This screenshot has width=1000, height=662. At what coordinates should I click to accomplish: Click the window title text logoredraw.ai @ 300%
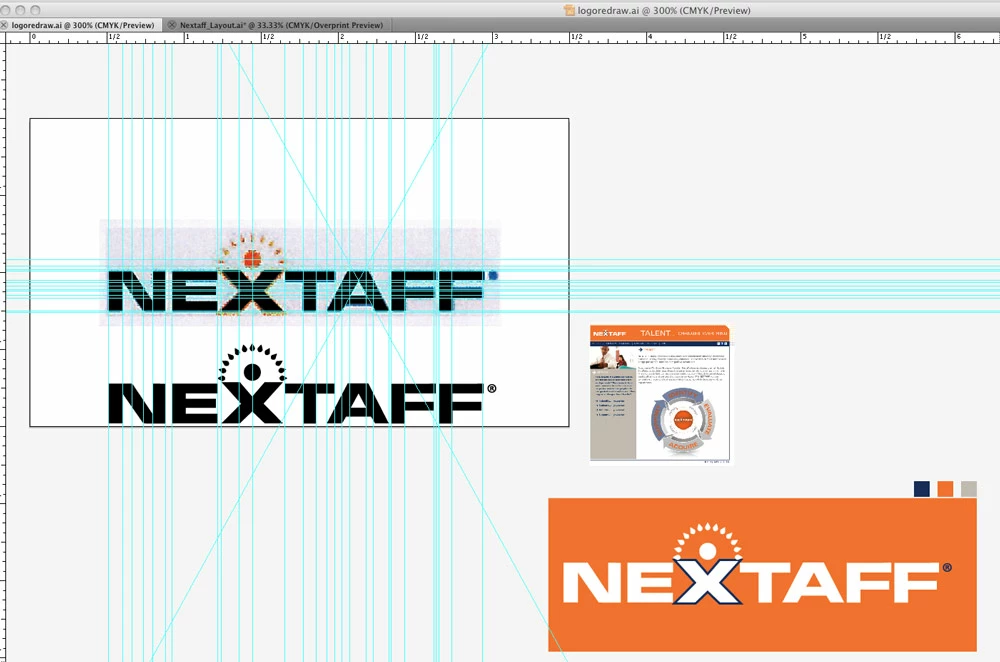[664, 10]
